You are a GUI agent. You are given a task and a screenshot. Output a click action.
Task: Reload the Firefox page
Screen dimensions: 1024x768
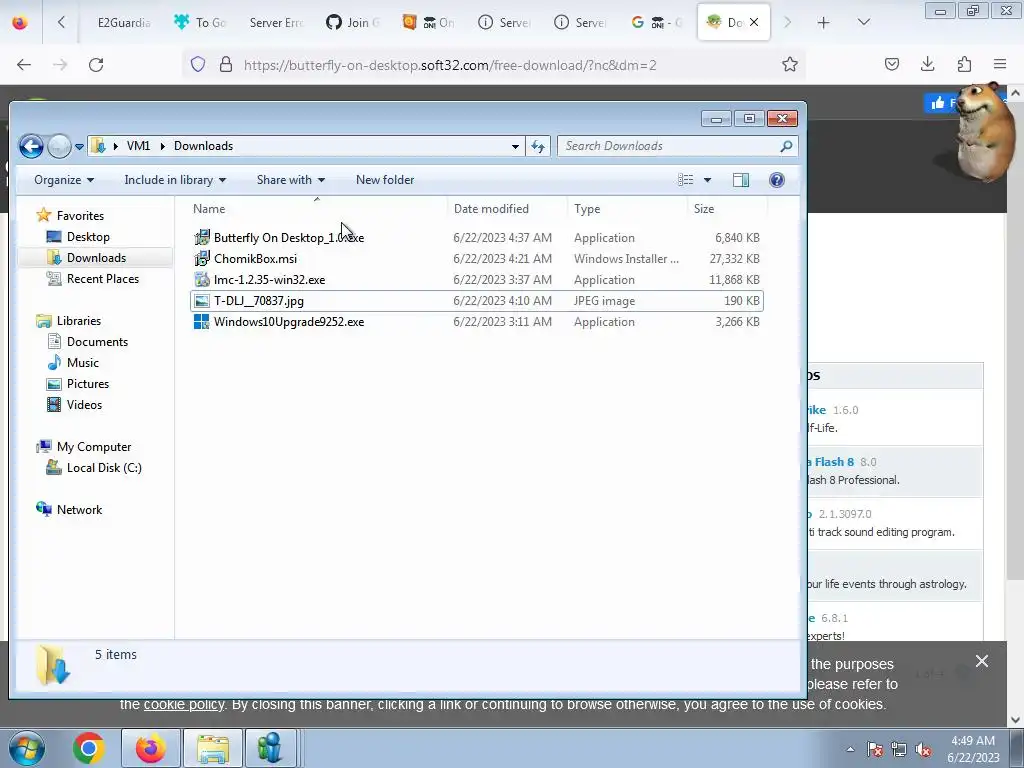point(96,65)
